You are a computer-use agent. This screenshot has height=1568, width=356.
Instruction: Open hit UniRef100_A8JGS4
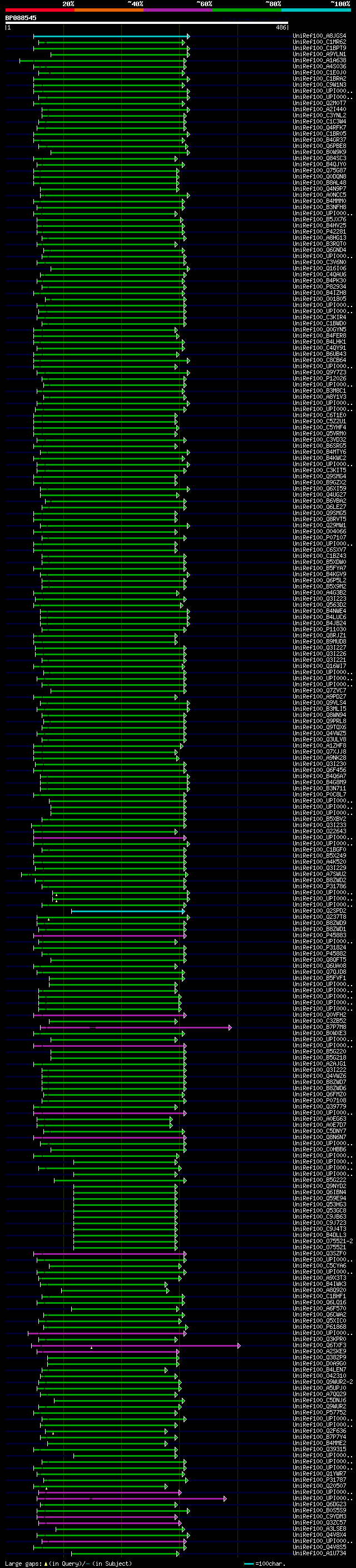pyautogui.click(x=319, y=36)
